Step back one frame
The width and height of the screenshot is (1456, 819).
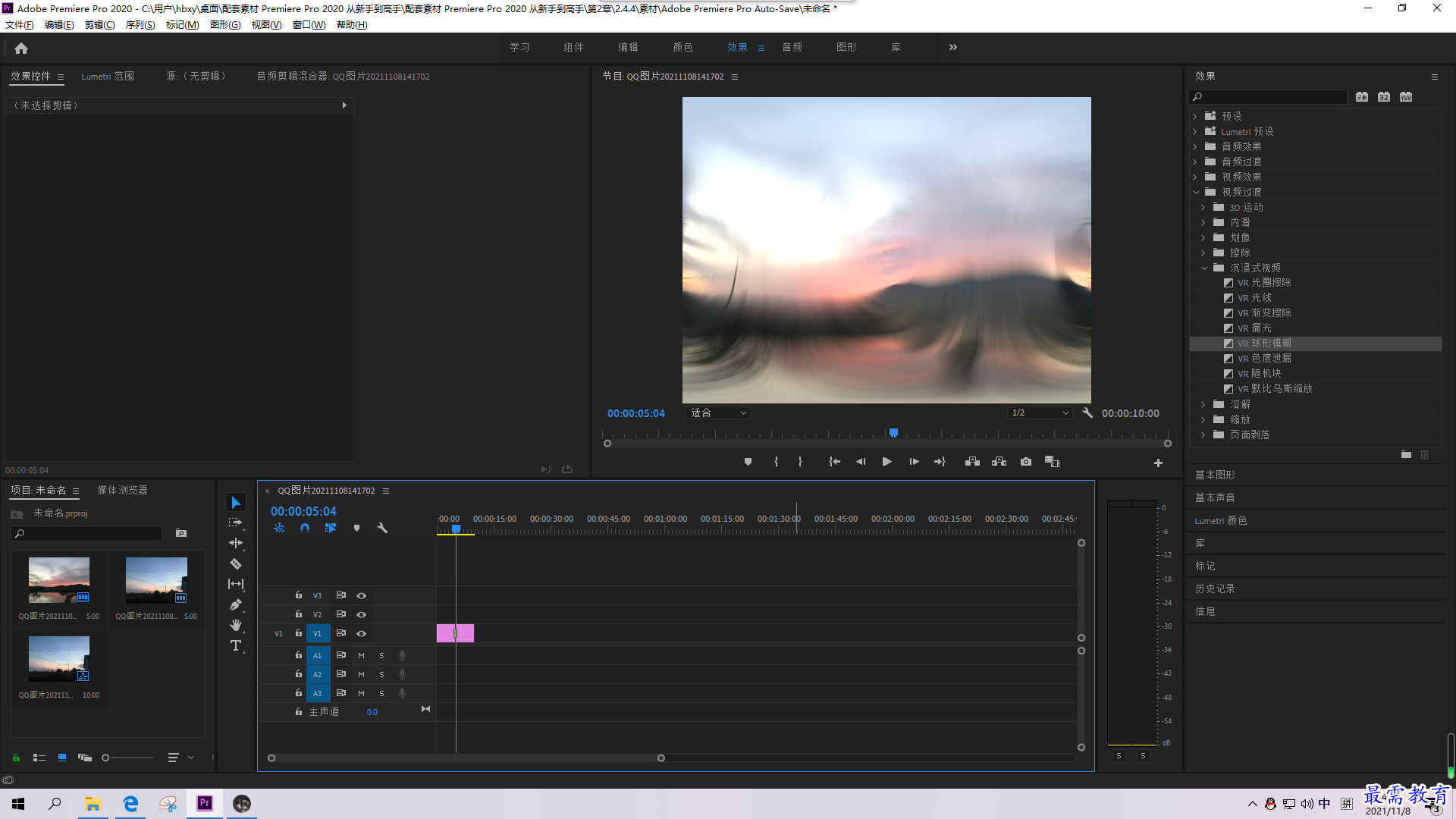pyautogui.click(x=861, y=462)
